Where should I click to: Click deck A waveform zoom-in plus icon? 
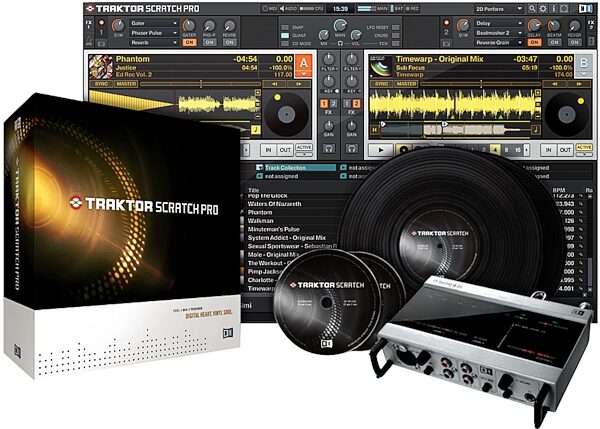tap(258, 93)
